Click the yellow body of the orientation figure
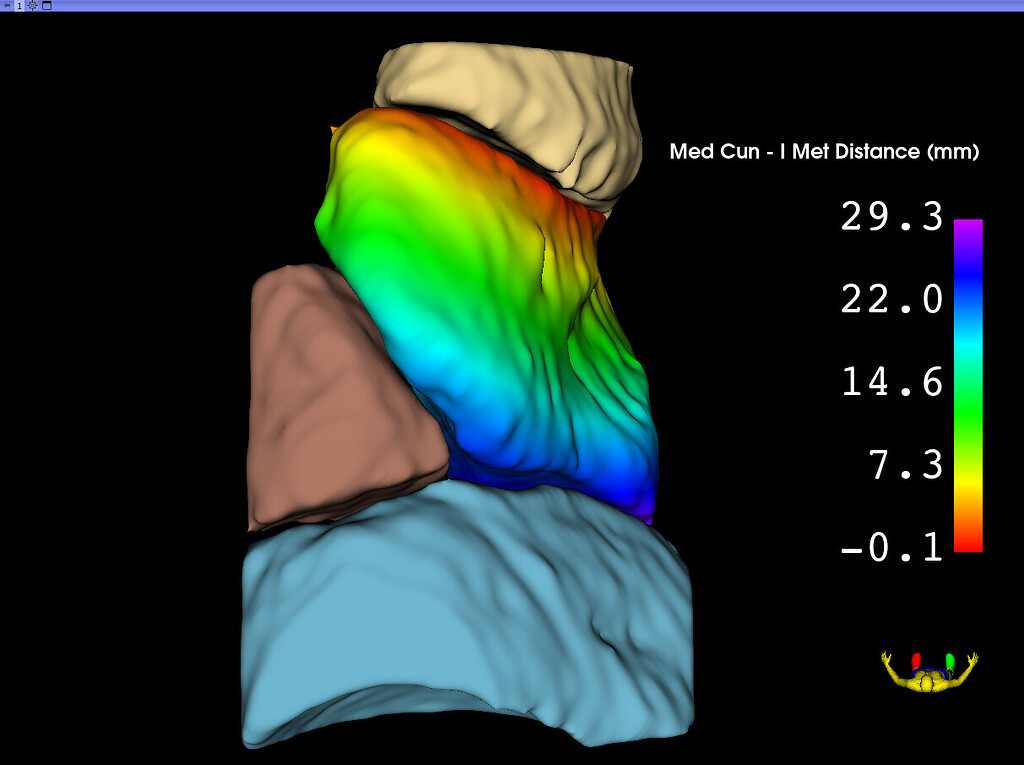This screenshot has width=1024, height=765. (x=926, y=684)
